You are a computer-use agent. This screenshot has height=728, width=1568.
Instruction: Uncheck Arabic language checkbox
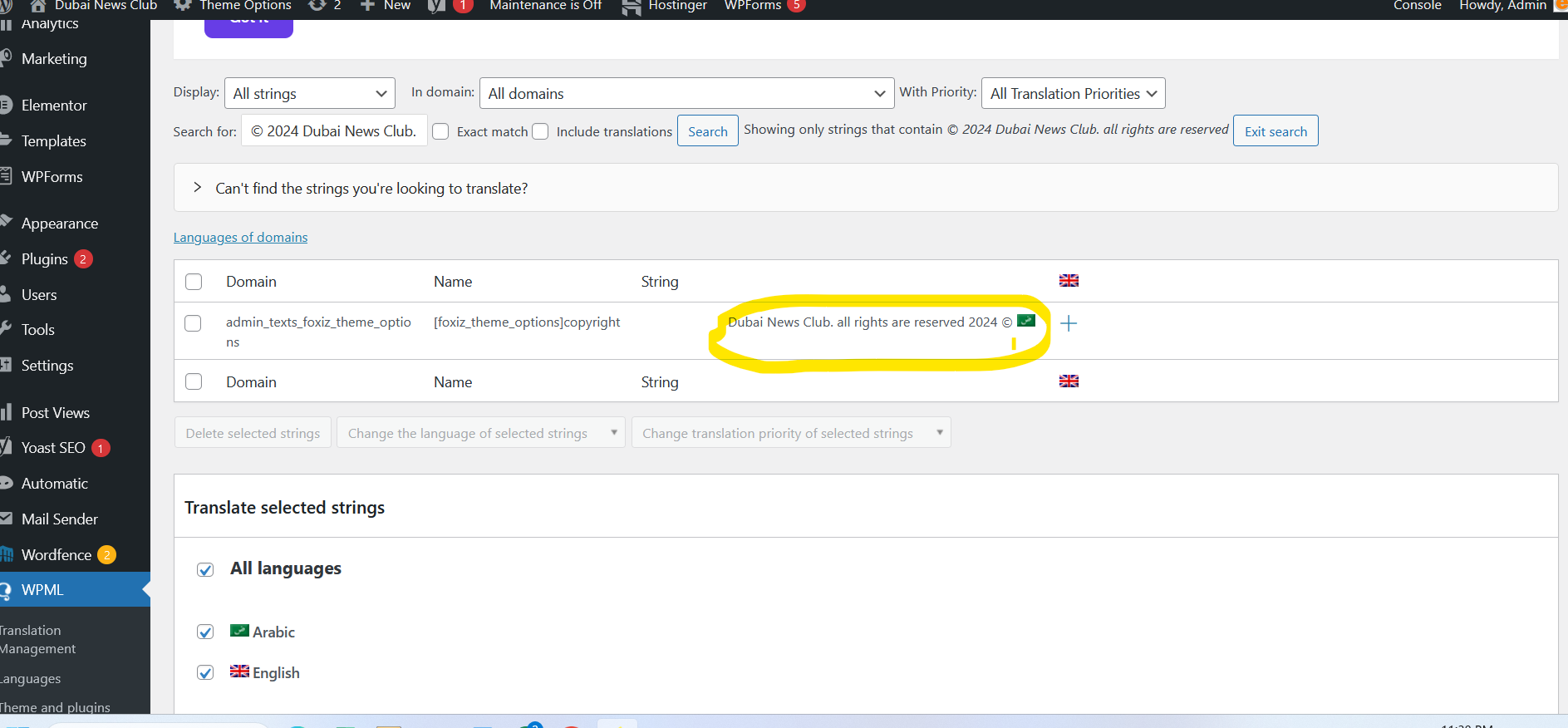point(205,632)
